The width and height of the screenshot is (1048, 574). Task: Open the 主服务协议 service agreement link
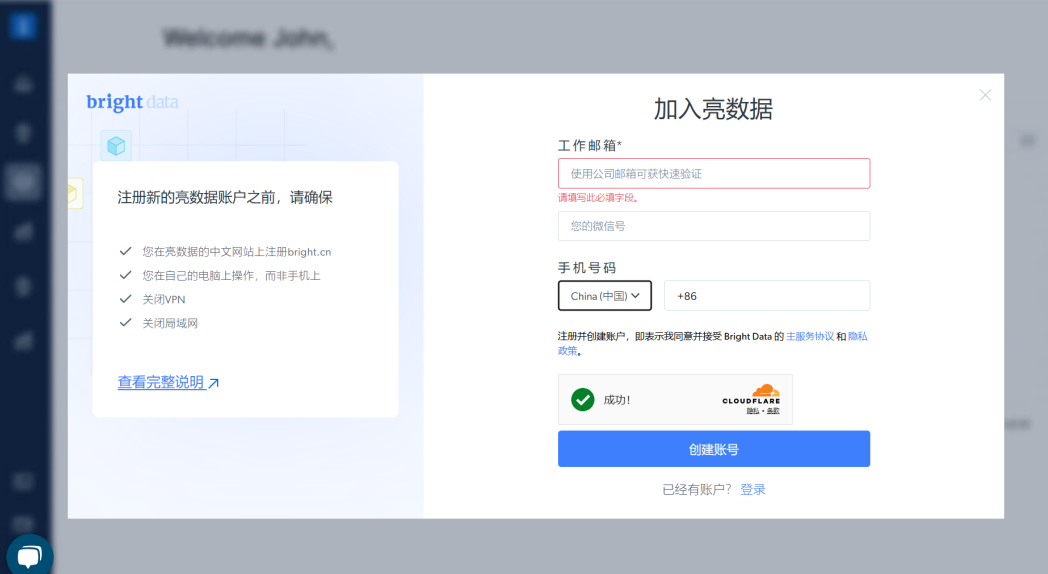(810, 336)
